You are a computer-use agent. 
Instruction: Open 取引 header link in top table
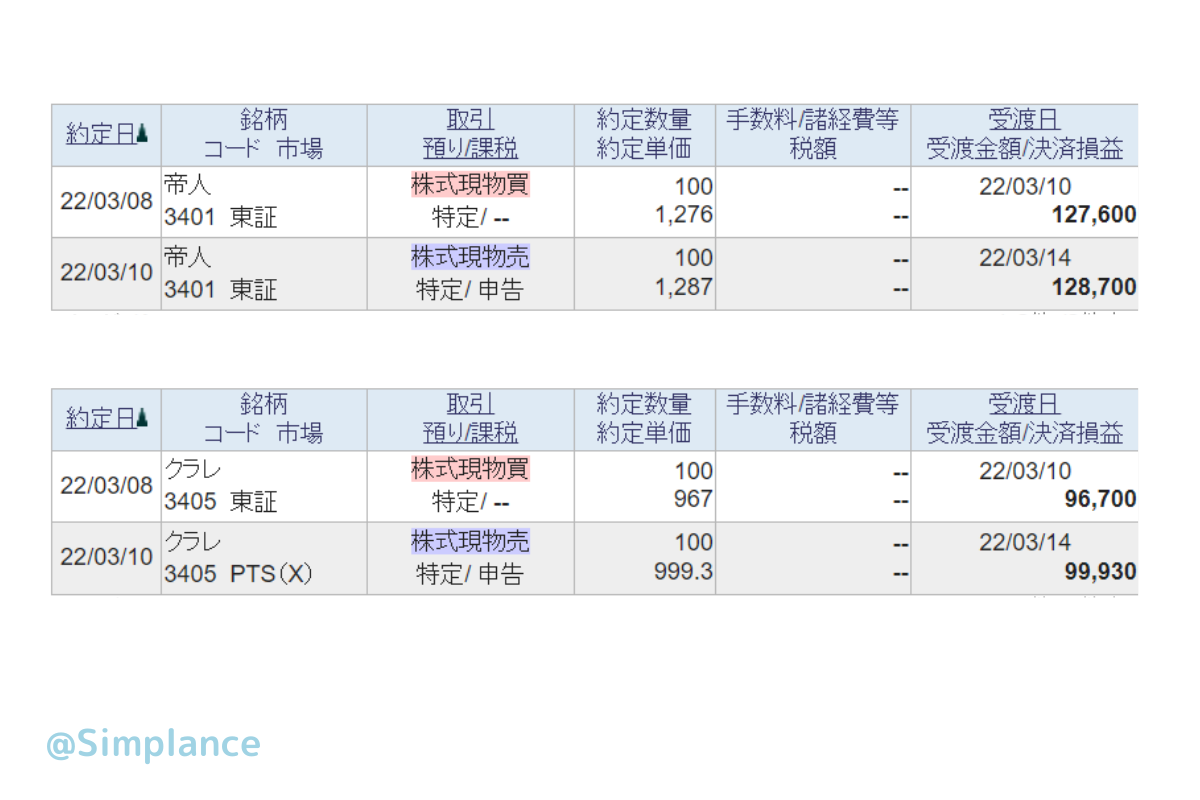point(470,121)
